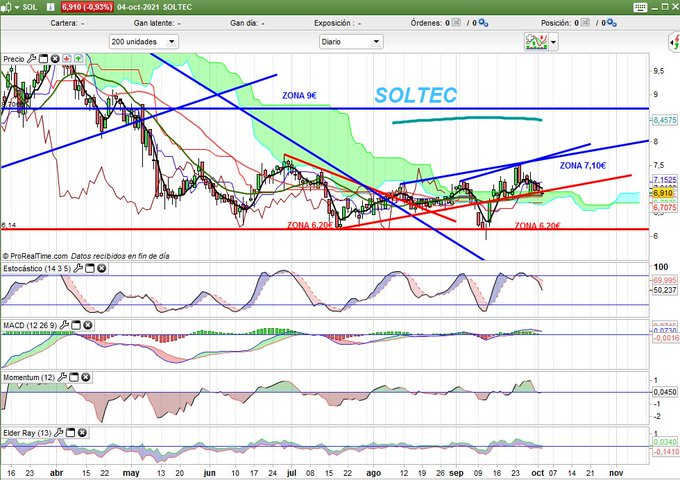Open Posición list icon

pyautogui.click(x=585, y=22)
